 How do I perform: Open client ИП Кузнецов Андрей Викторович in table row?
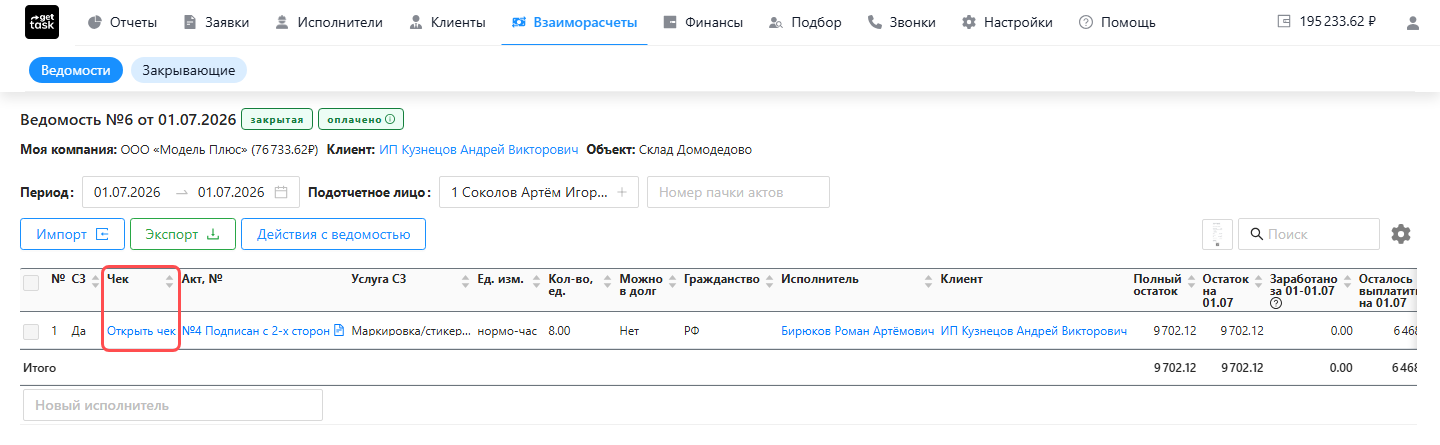pyautogui.click(x=1034, y=331)
